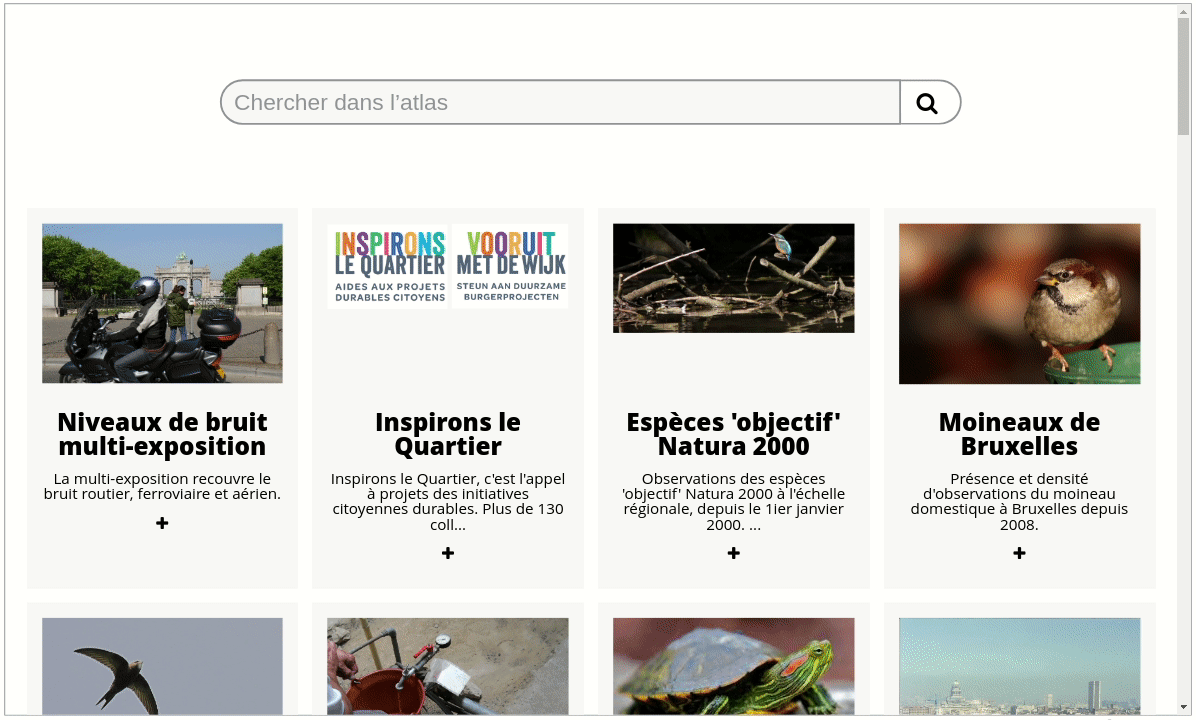Open the Inspirons le Quartier logo image

coord(389,266)
